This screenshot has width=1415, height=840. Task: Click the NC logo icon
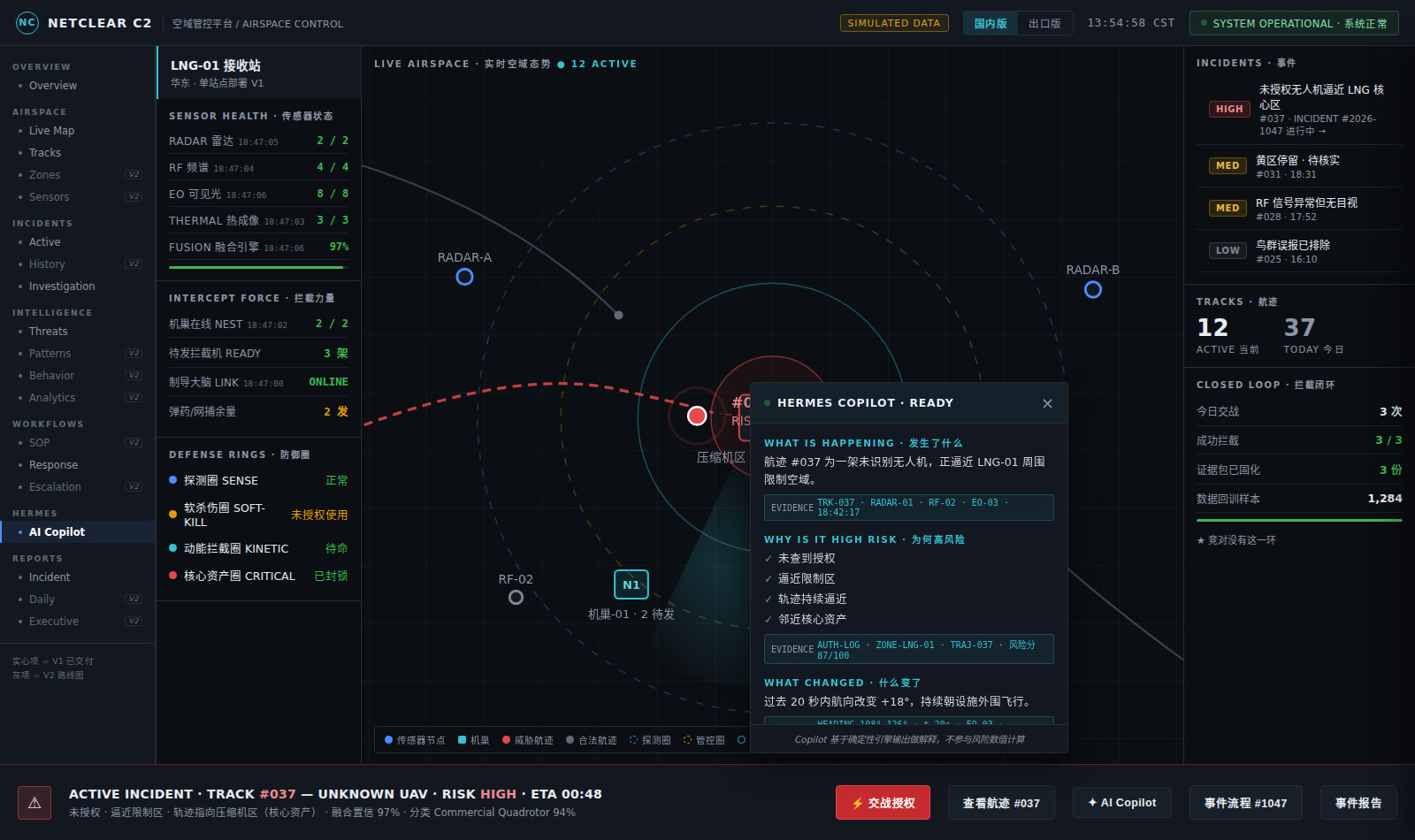[x=27, y=23]
